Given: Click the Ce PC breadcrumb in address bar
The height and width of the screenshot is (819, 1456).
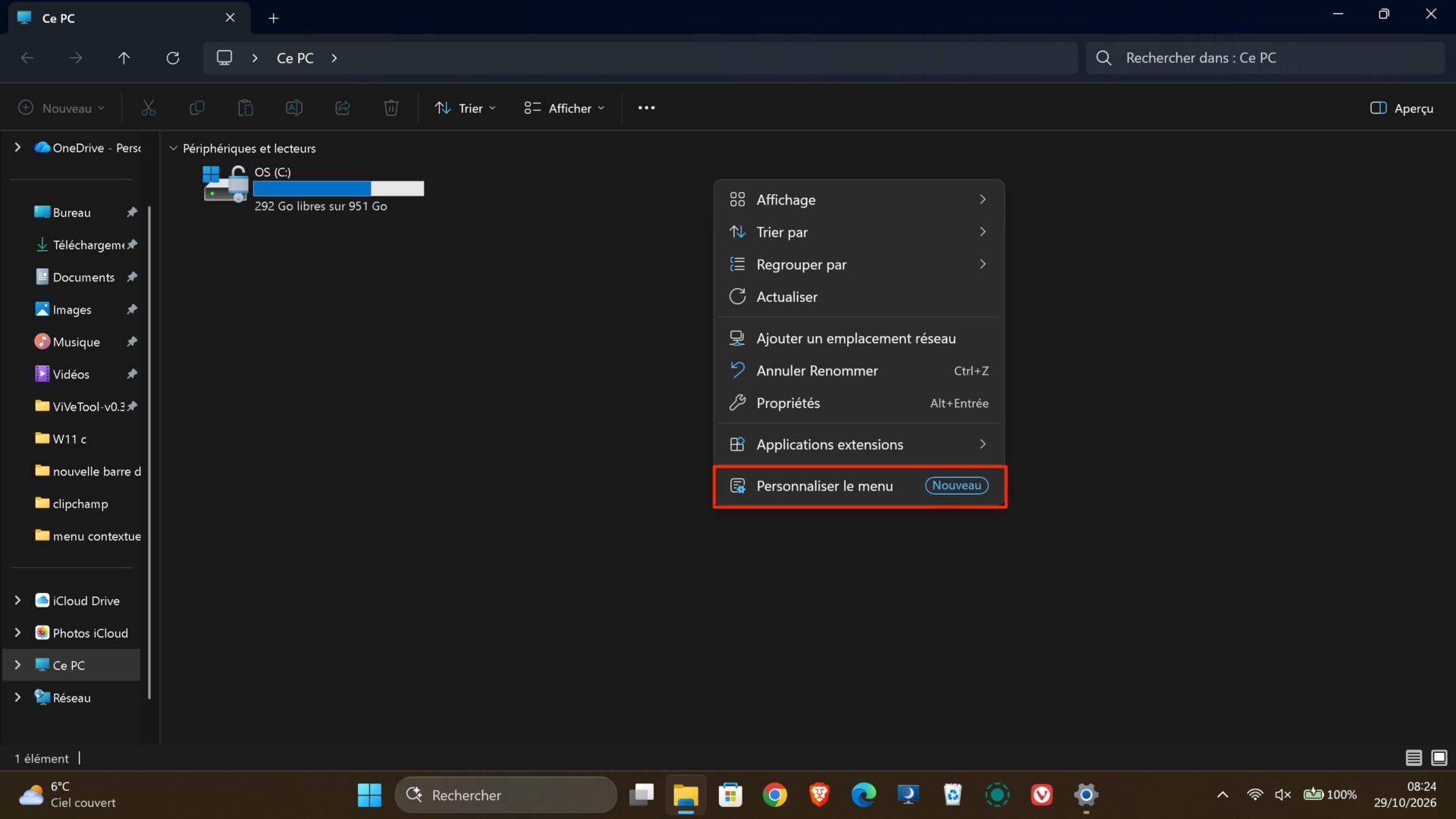Looking at the screenshot, I should [x=295, y=58].
